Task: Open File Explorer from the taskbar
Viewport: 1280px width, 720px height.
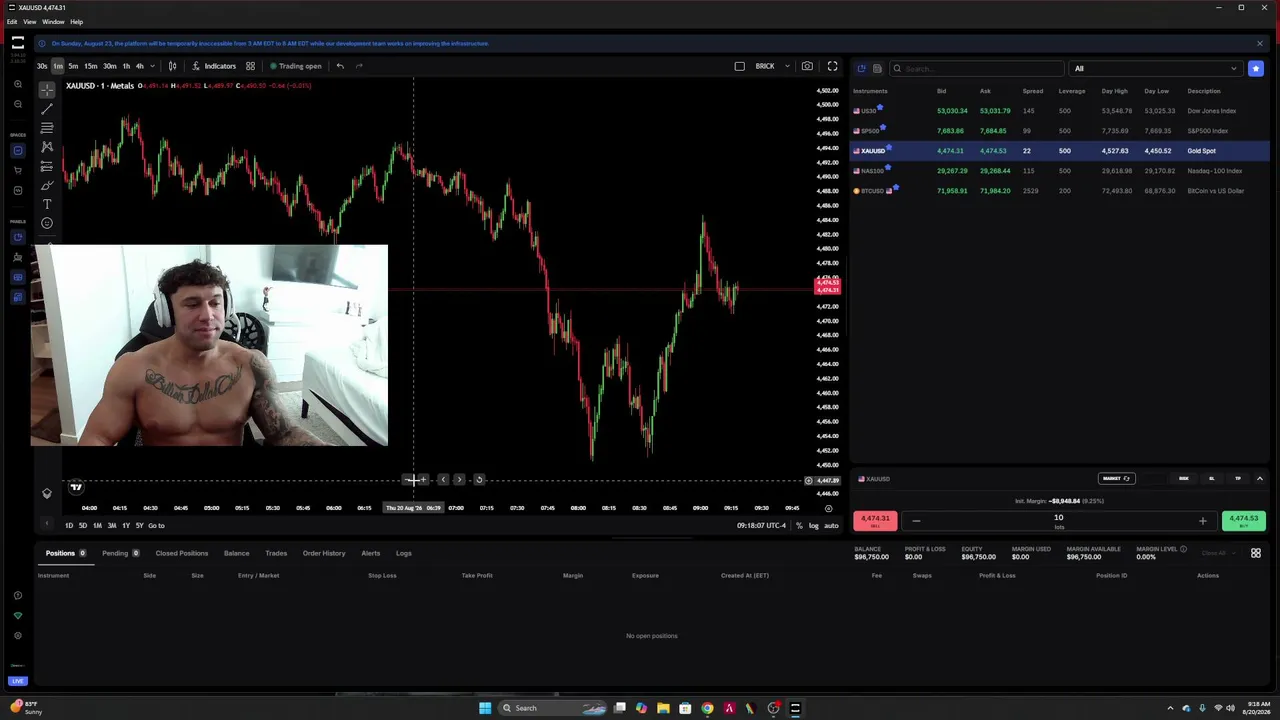Action: pyautogui.click(x=663, y=708)
